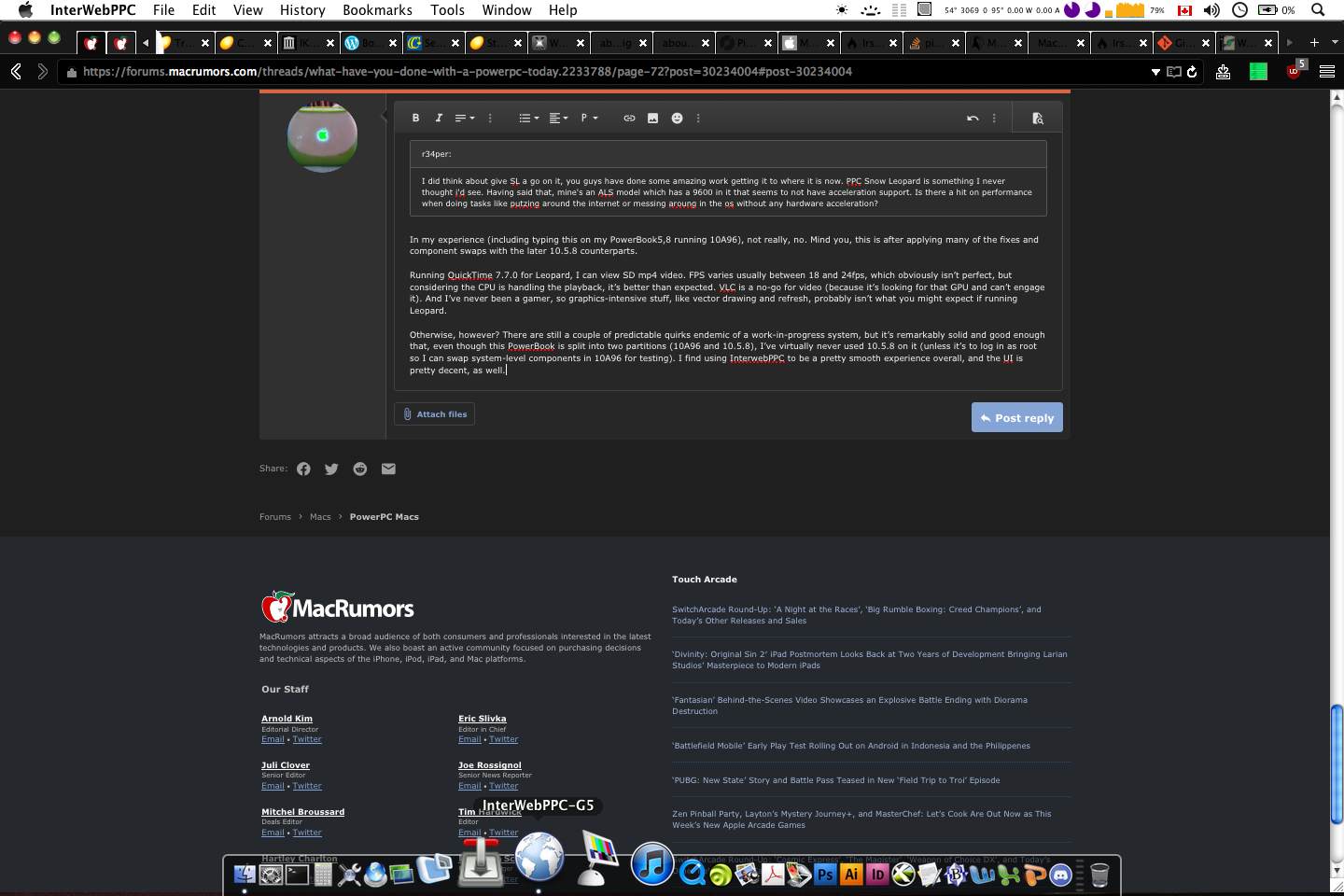Launch Illustrator from the Dock
Viewport: 1344px width, 896px height.
[x=851, y=875]
